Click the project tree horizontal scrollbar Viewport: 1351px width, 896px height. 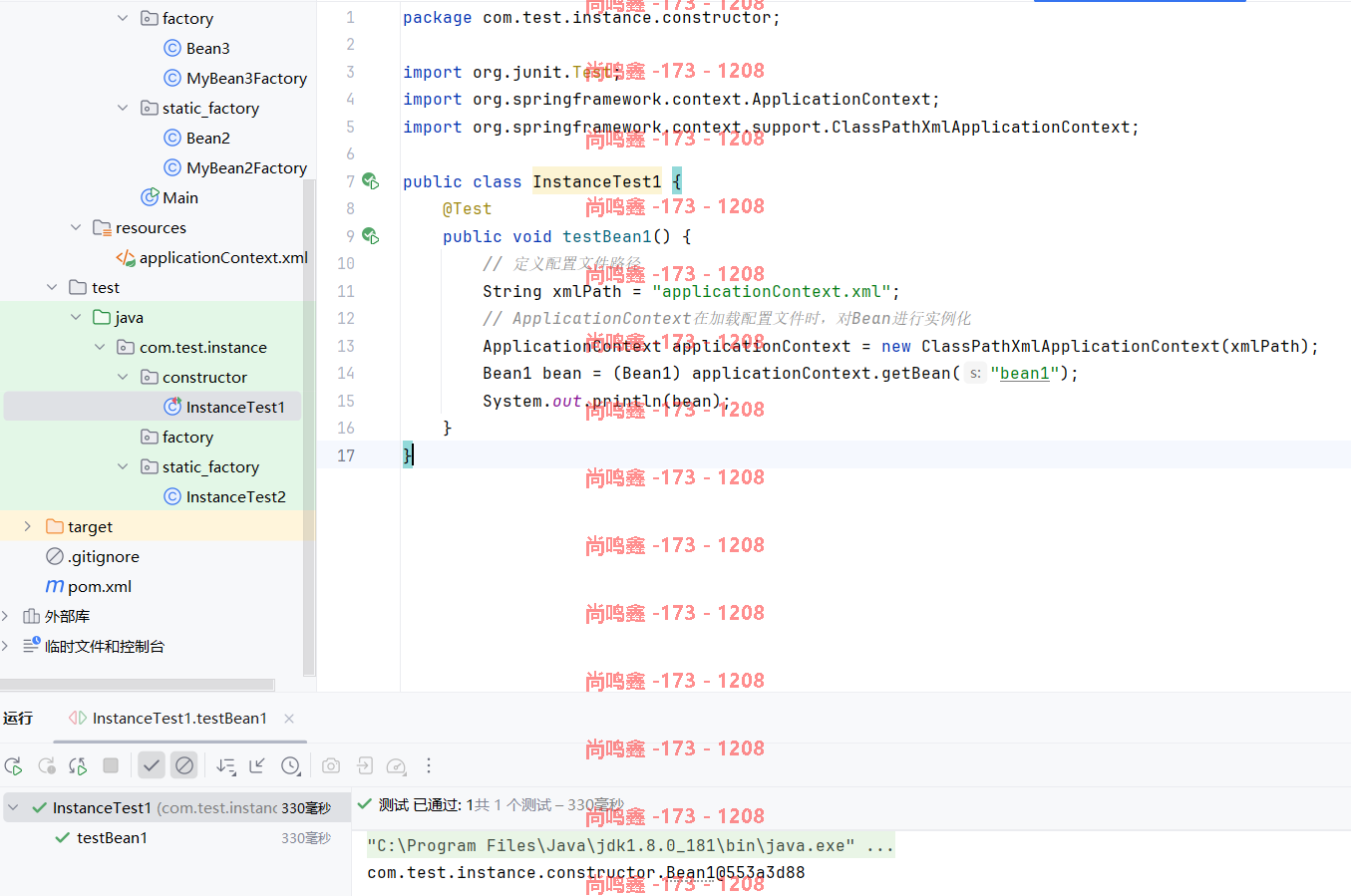pos(137,685)
